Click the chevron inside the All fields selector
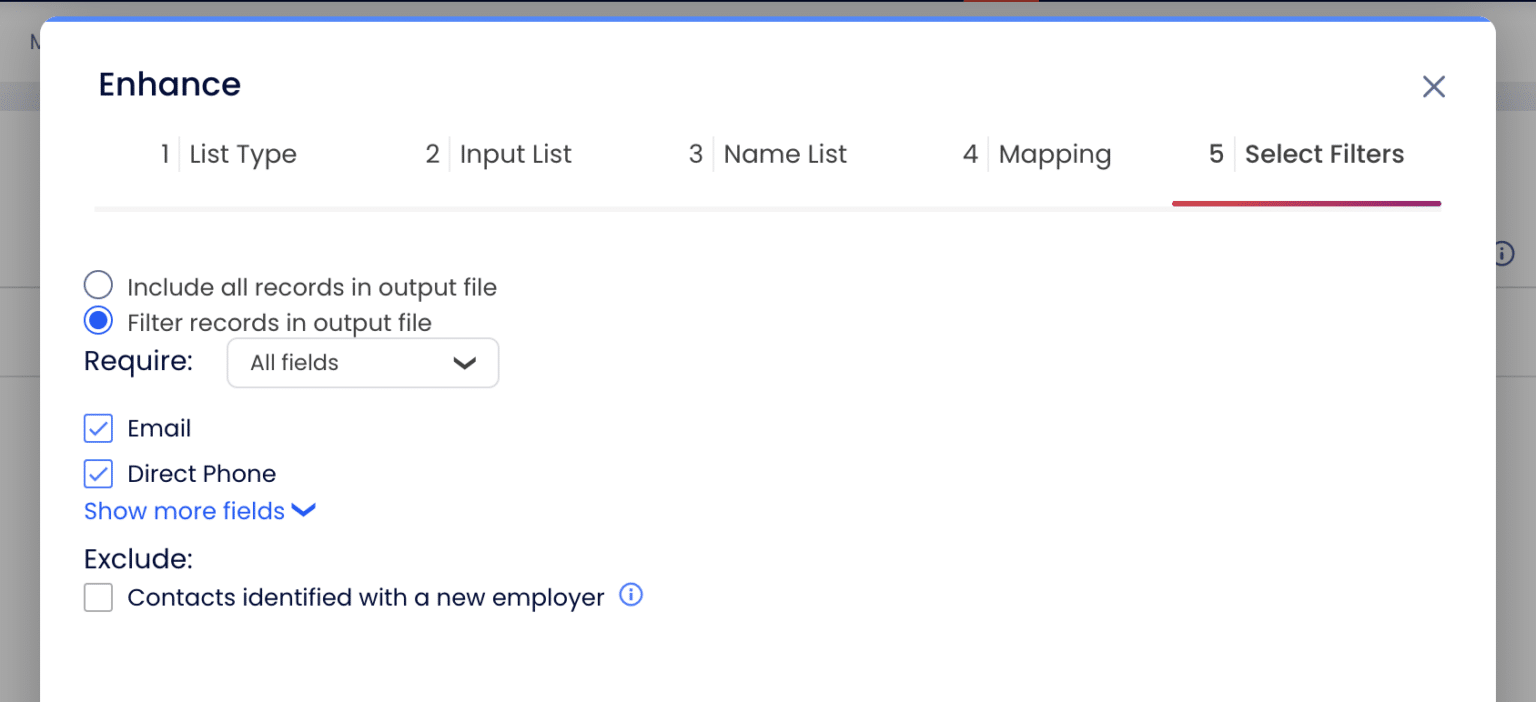The width and height of the screenshot is (1536, 702). tap(464, 362)
